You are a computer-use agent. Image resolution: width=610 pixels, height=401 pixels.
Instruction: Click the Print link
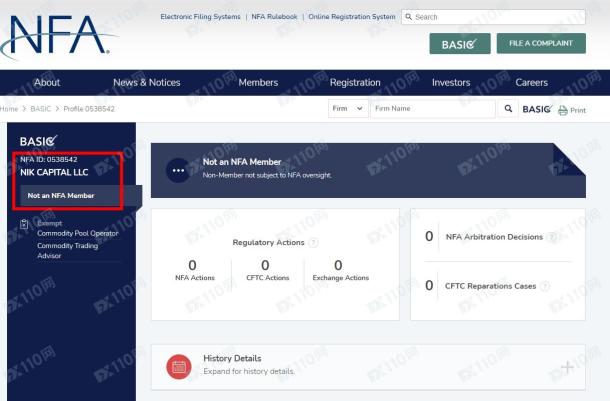(x=578, y=110)
